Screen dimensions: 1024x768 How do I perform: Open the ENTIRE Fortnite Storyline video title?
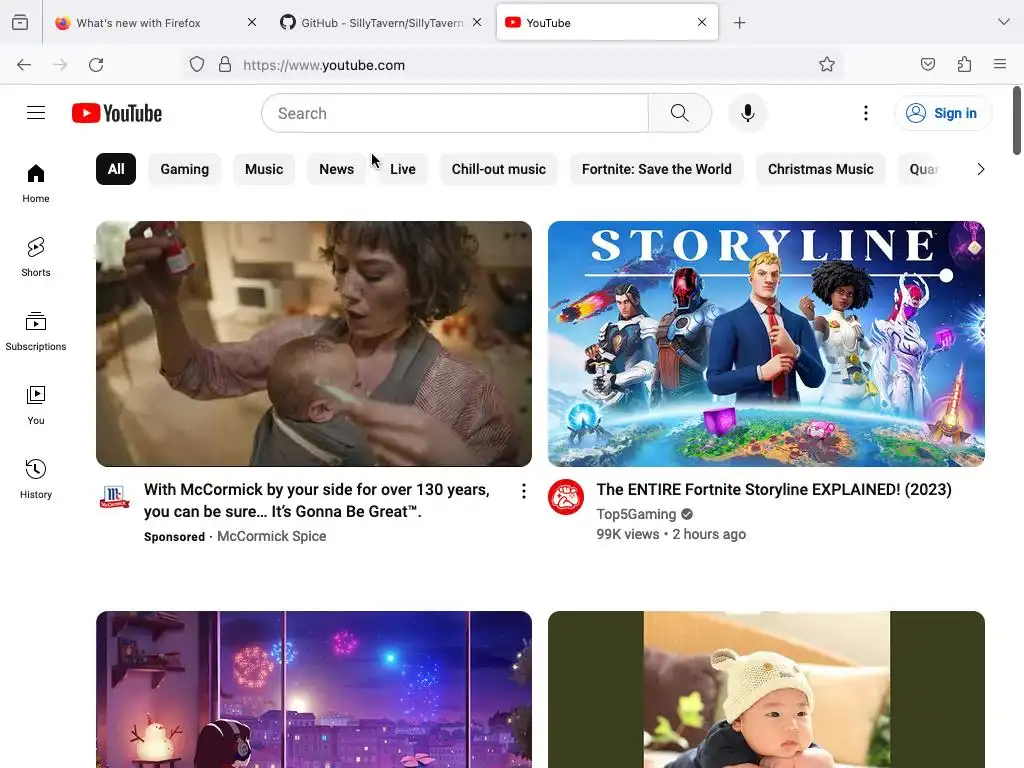pyautogui.click(x=774, y=490)
